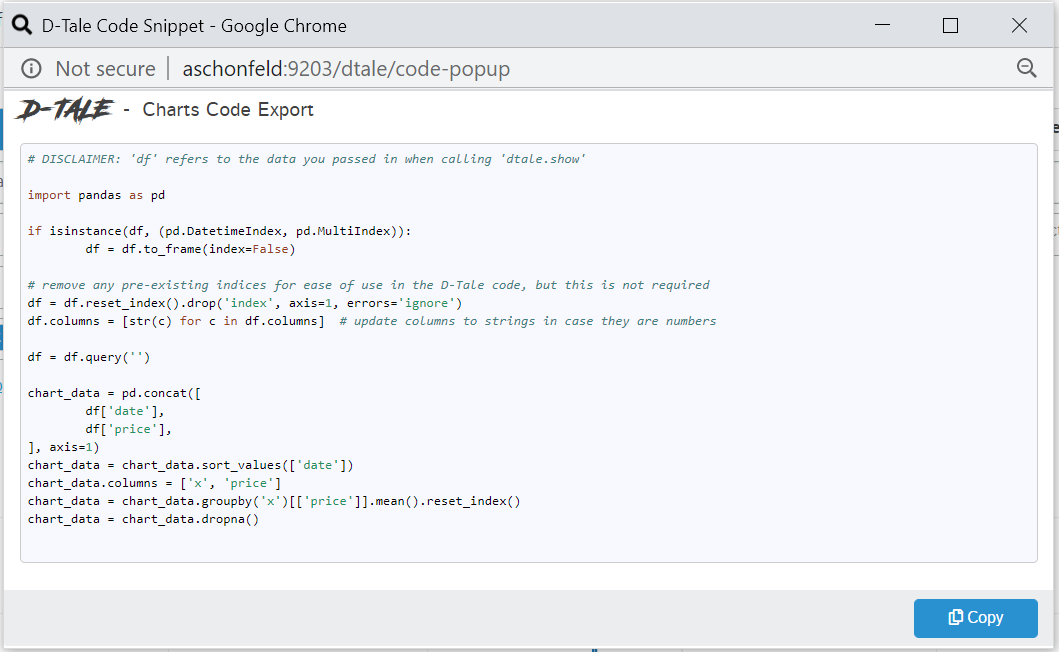
Task: Click the "df['price']," line
Action: click(128, 429)
